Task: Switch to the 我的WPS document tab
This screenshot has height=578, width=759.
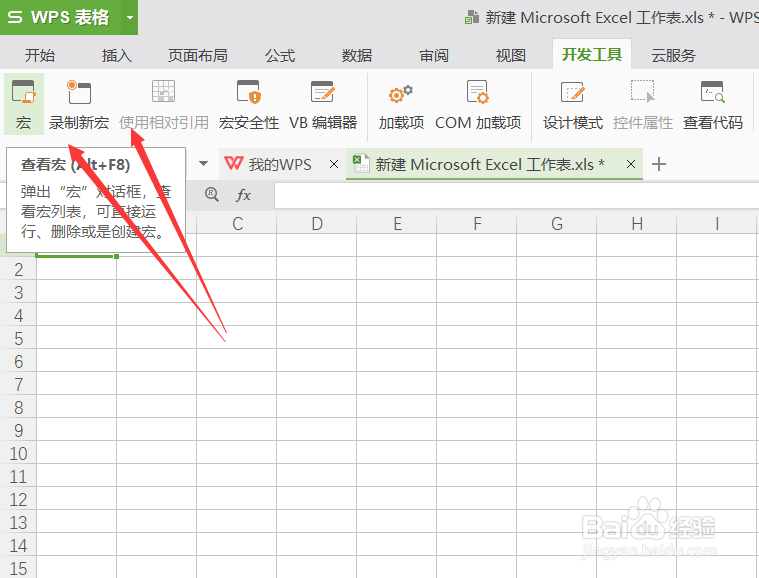Action: (280, 165)
